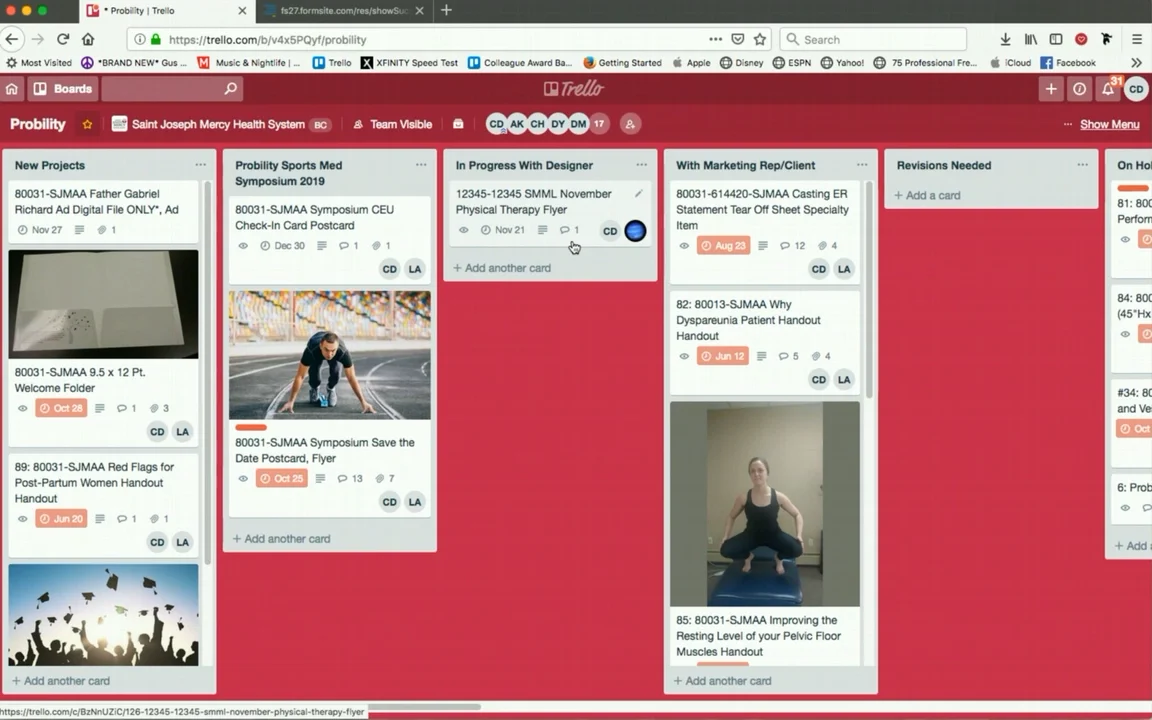Click the scrollbar in the New Projects list

[x=208, y=373]
